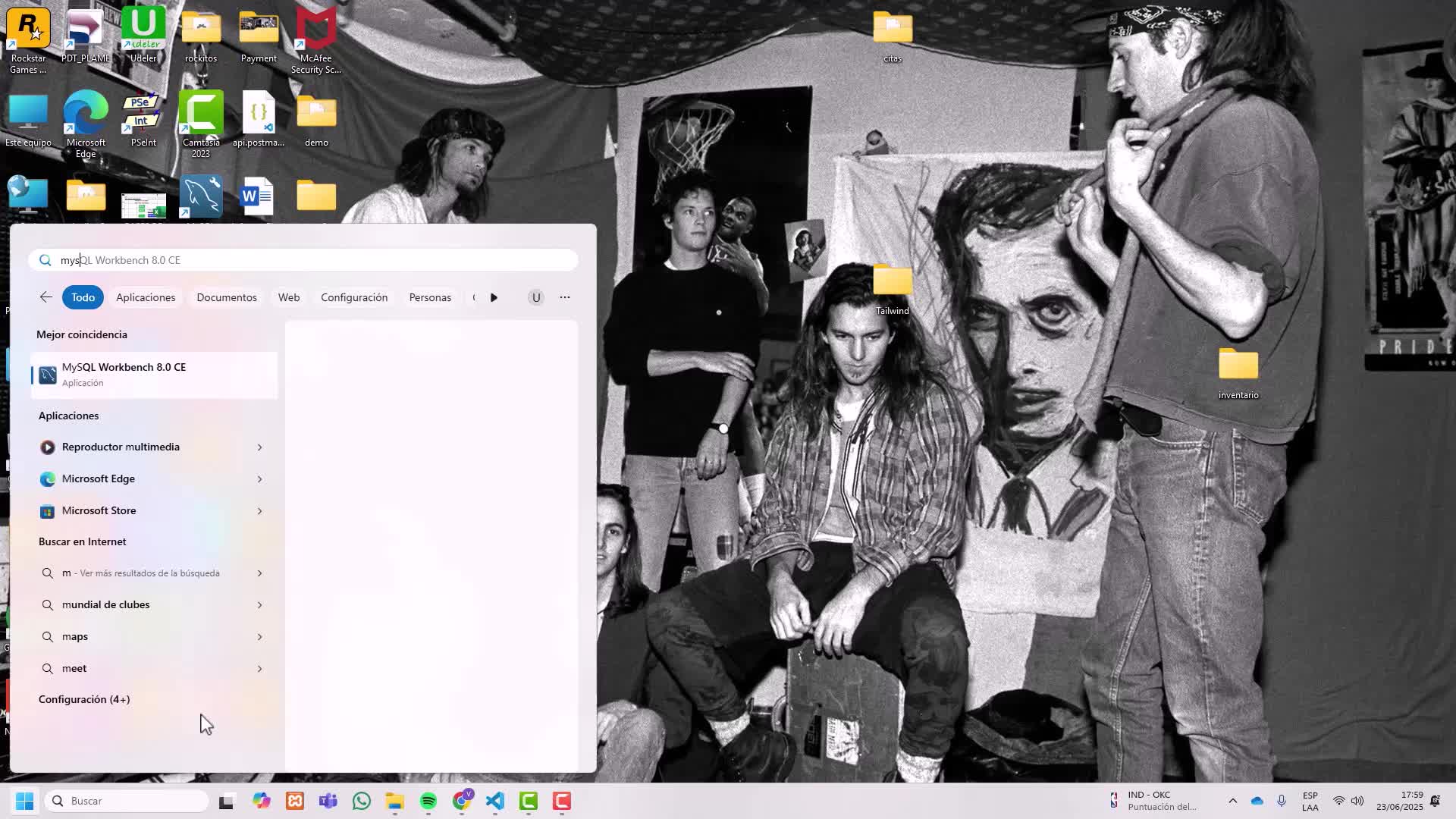Switch to the Configuración filter tab
The width and height of the screenshot is (1456, 819).
(x=354, y=297)
